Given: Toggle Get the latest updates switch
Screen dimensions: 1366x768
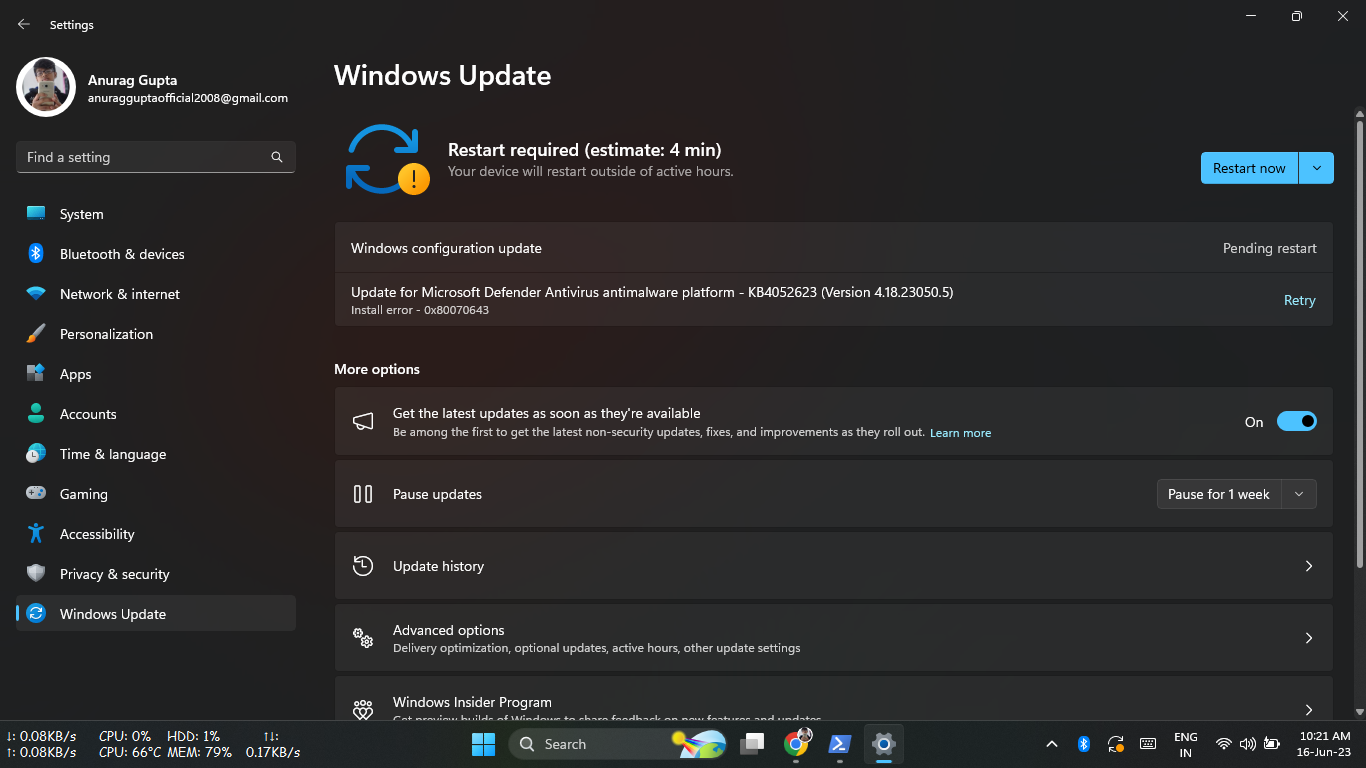Looking at the screenshot, I should 1297,421.
